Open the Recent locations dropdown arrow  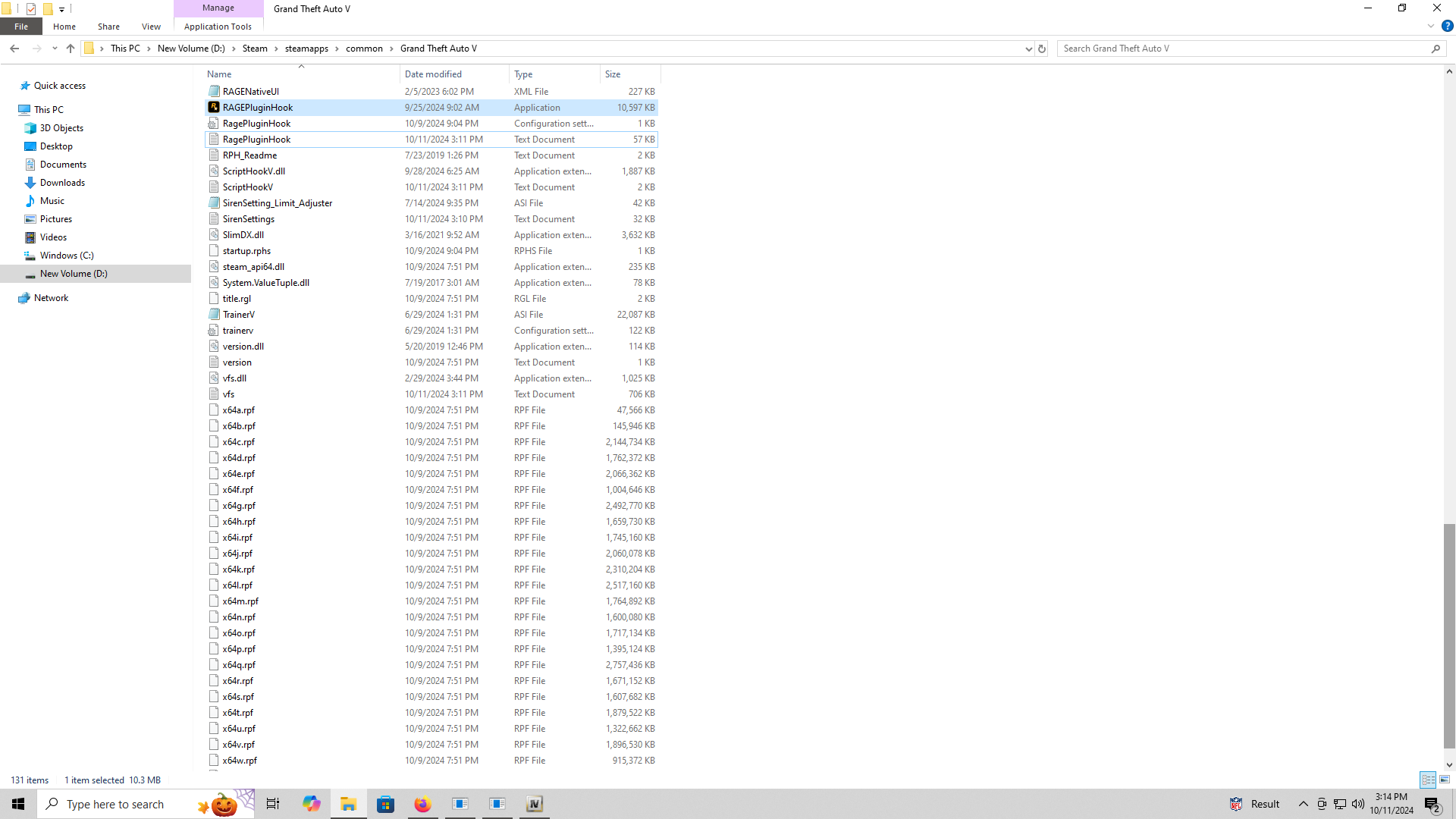55,49
